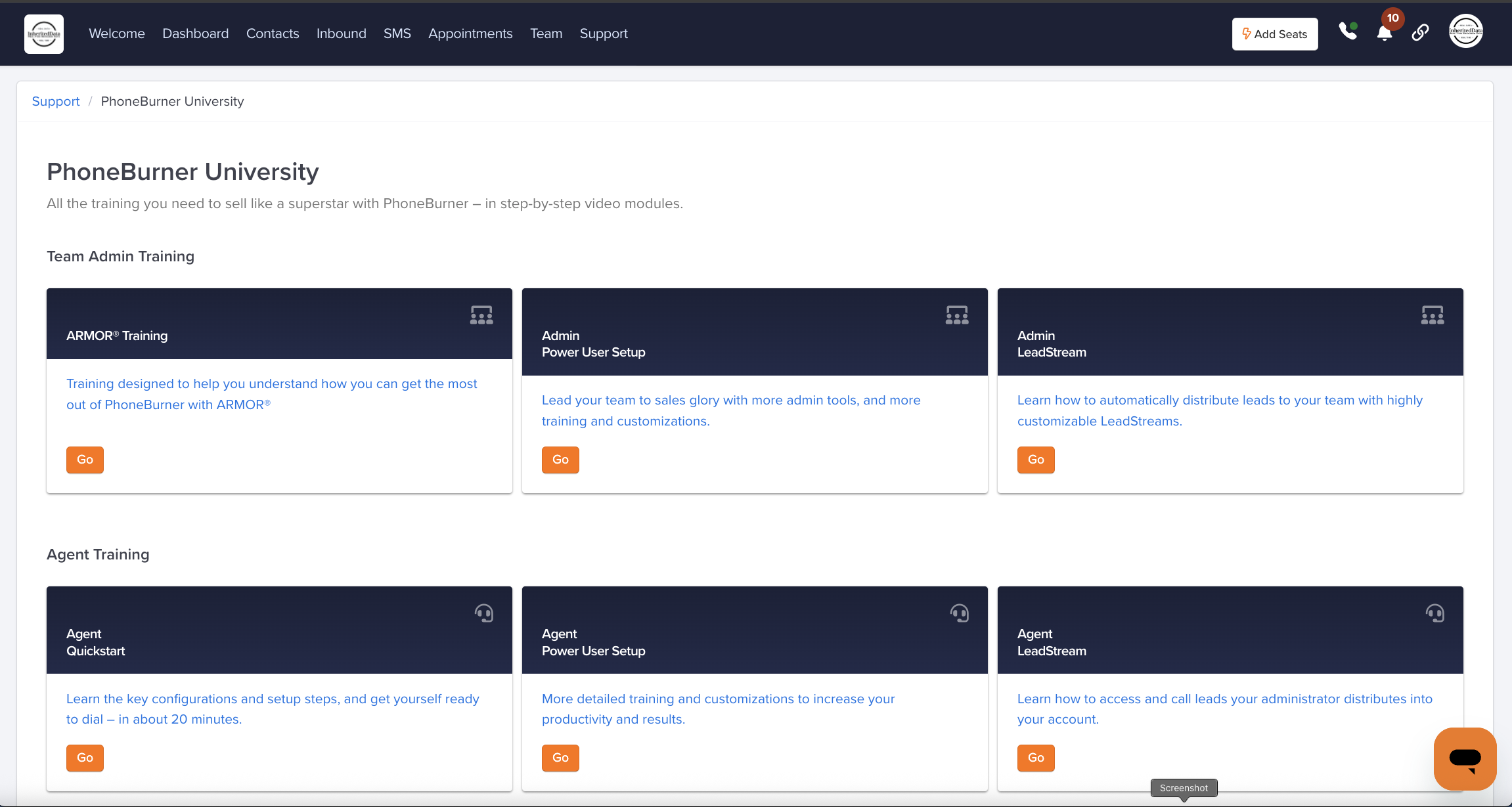Viewport: 1512px width, 807px height.
Task: Click the Add Seats button
Action: (1274, 34)
